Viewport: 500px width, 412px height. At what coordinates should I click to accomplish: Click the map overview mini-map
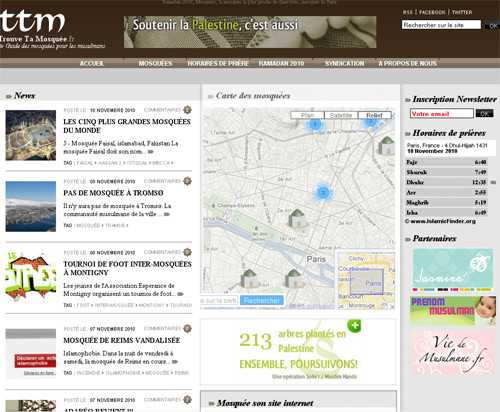[x=366, y=280]
